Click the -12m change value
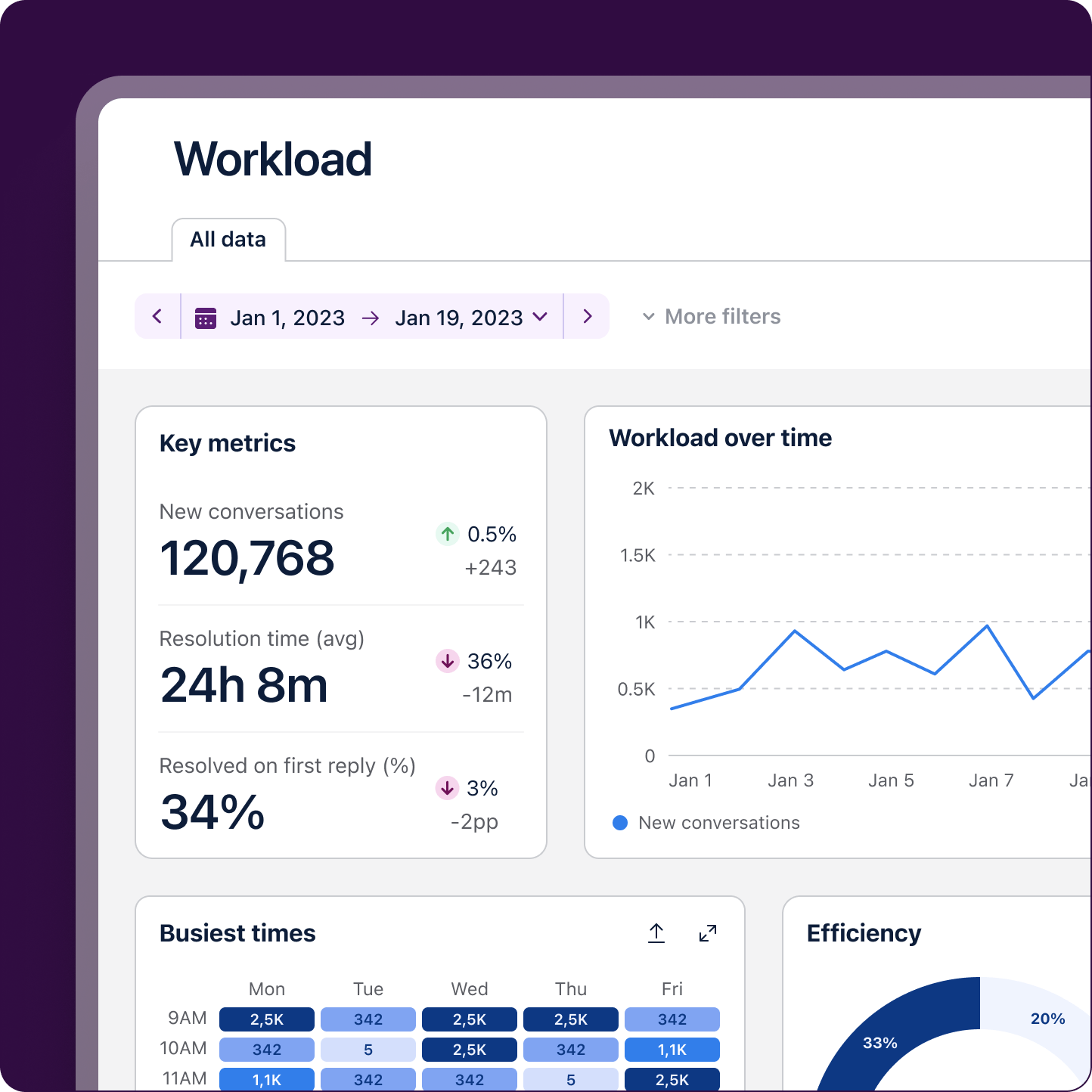 click(487, 694)
